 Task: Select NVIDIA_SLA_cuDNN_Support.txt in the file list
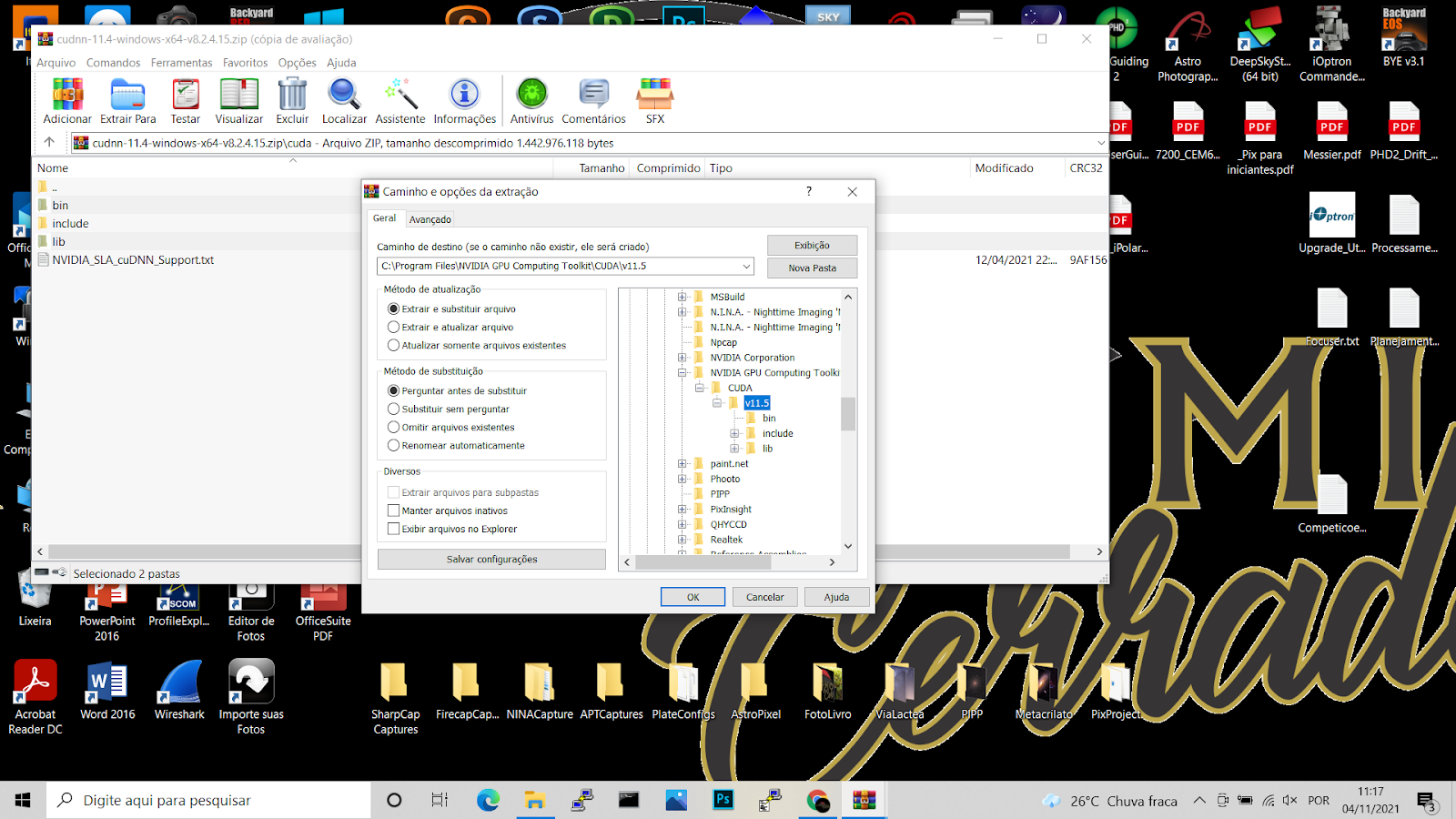point(133,260)
